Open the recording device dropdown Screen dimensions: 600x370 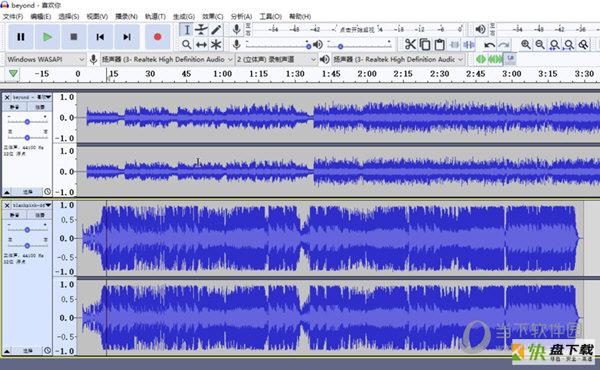pos(167,59)
